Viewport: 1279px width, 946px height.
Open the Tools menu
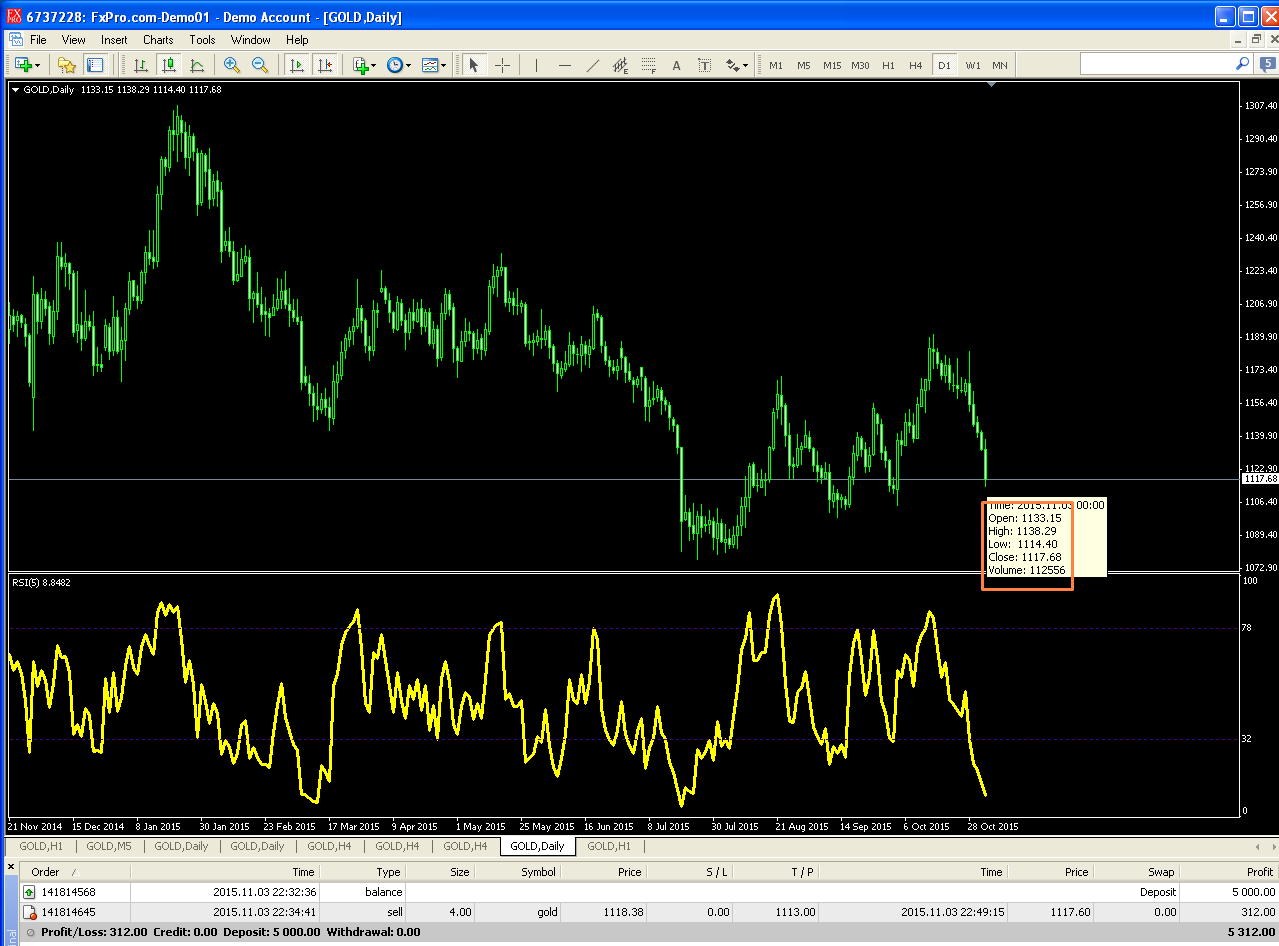pos(202,40)
